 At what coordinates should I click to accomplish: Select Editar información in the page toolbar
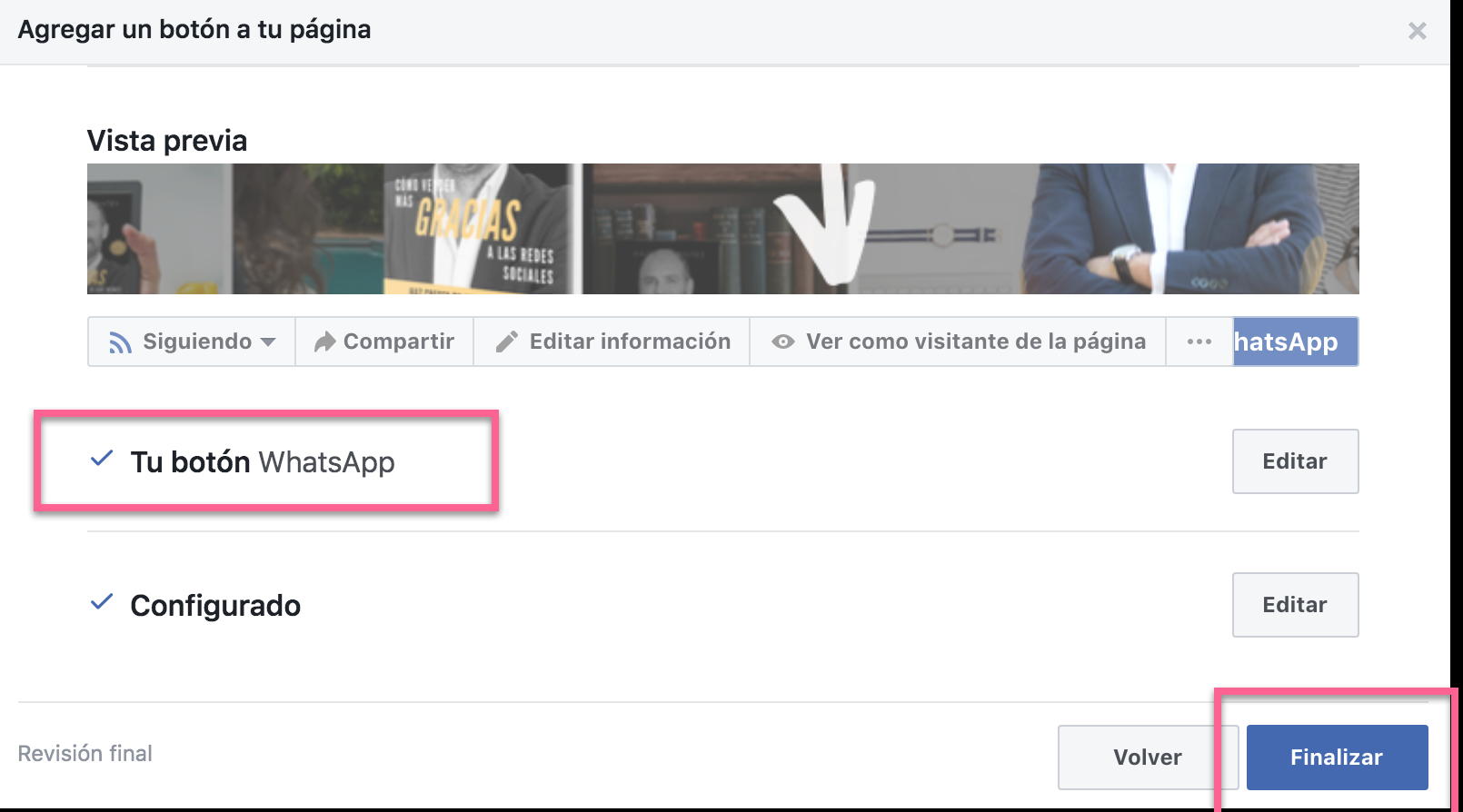pyautogui.click(x=612, y=342)
